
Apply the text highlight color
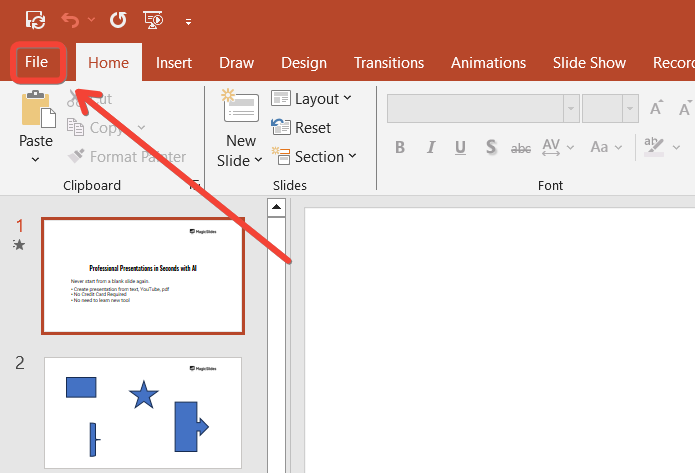coord(653,148)
